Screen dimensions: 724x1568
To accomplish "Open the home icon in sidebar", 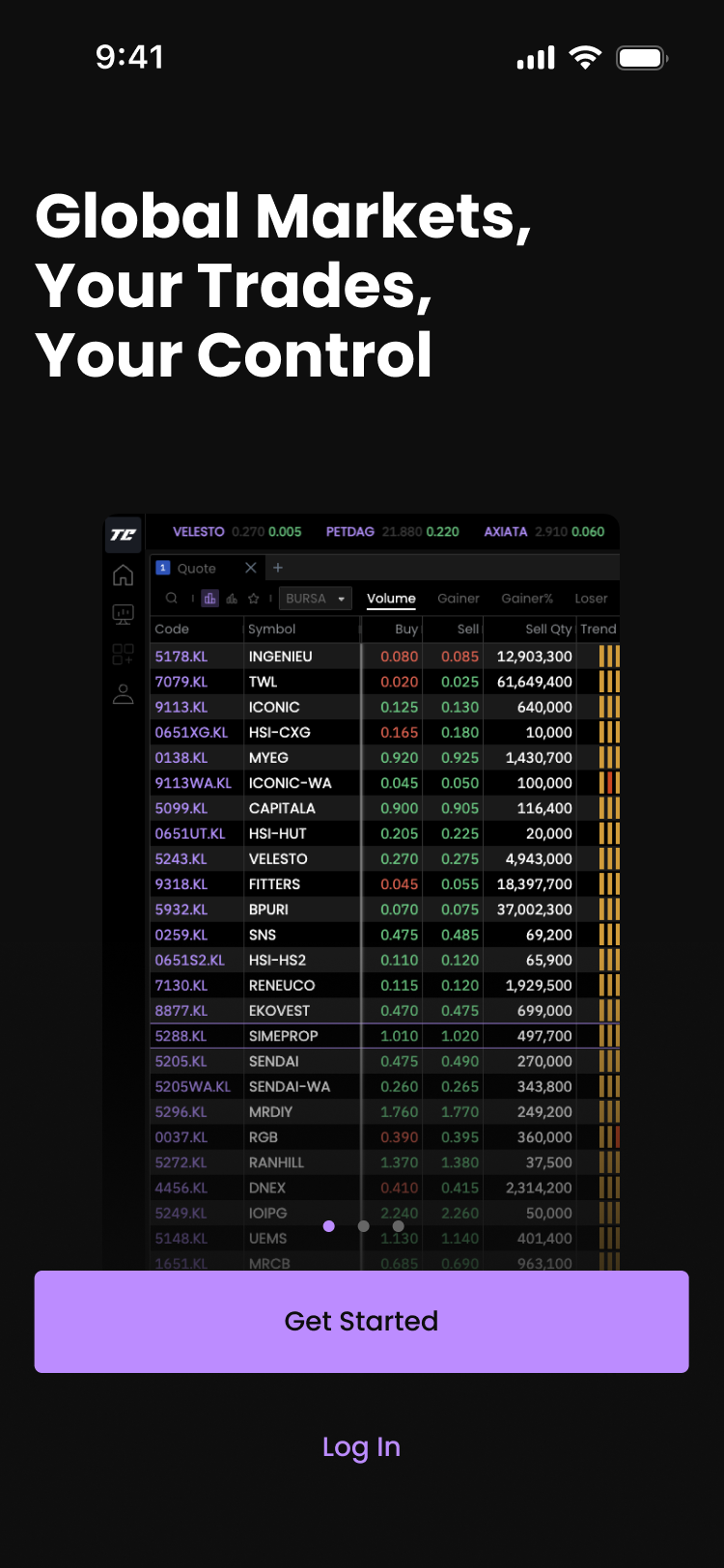I will tap(123, 575).
